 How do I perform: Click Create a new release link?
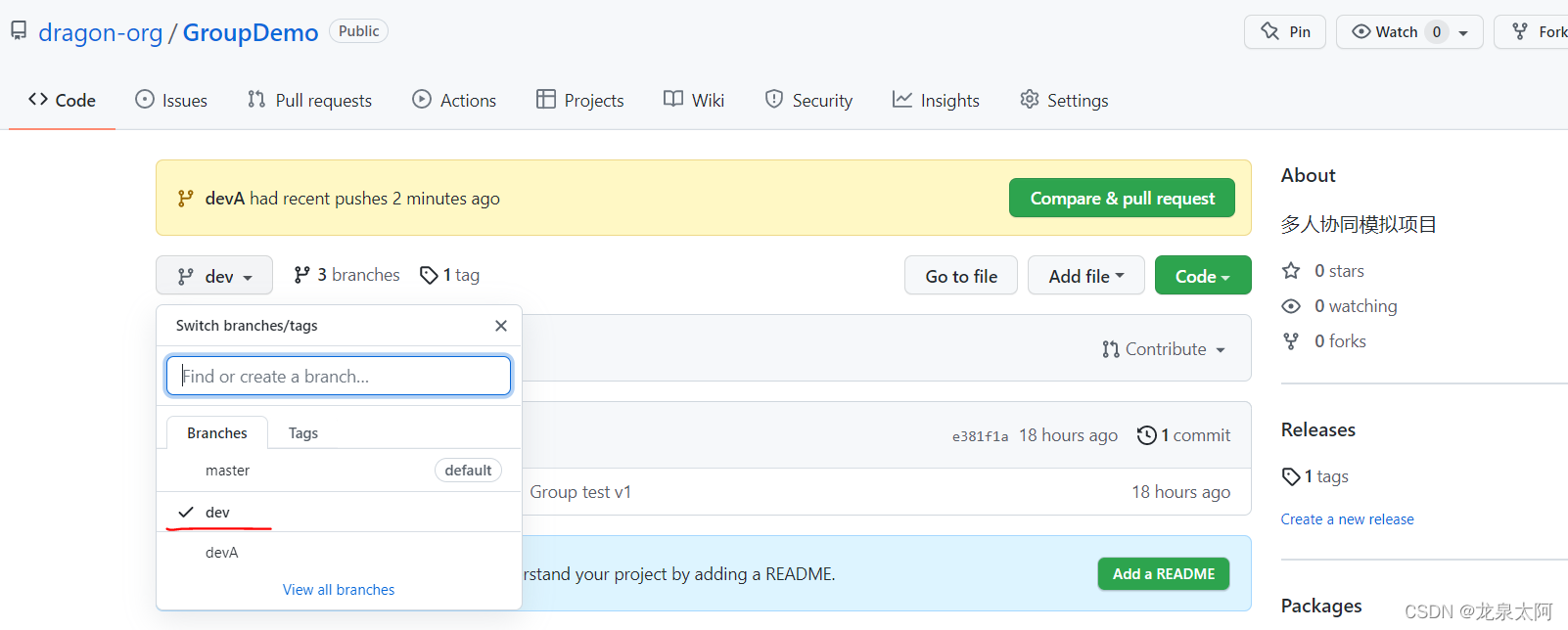tap(1347, 519)
